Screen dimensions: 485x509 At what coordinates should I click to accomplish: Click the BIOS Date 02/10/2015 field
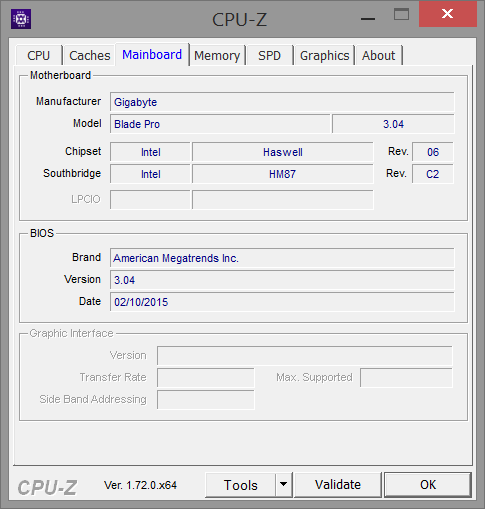pyautogui.click(x=282, y=302)
